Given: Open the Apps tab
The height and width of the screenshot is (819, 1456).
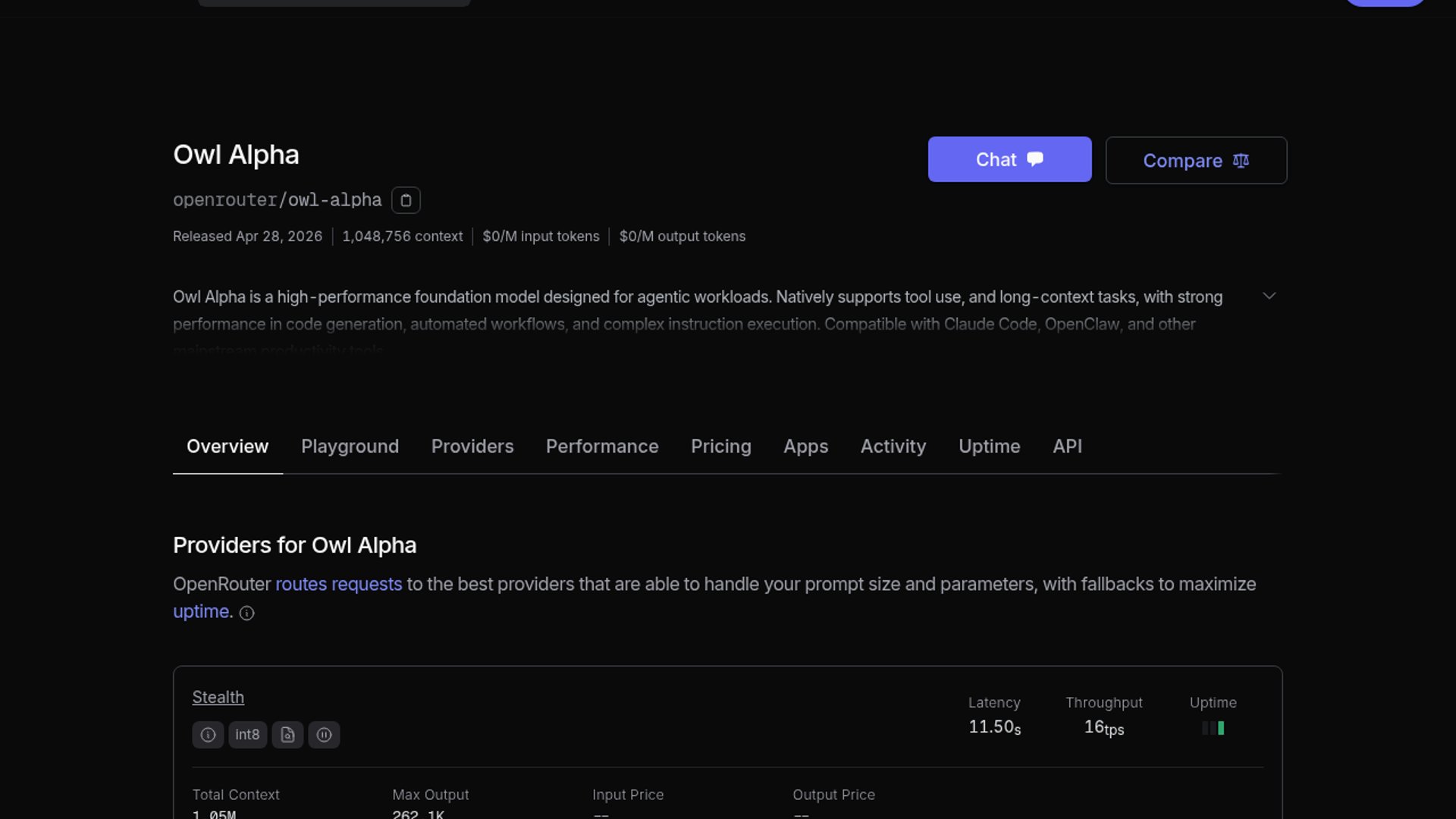Looking at the screenshot, I should point(805,447).
